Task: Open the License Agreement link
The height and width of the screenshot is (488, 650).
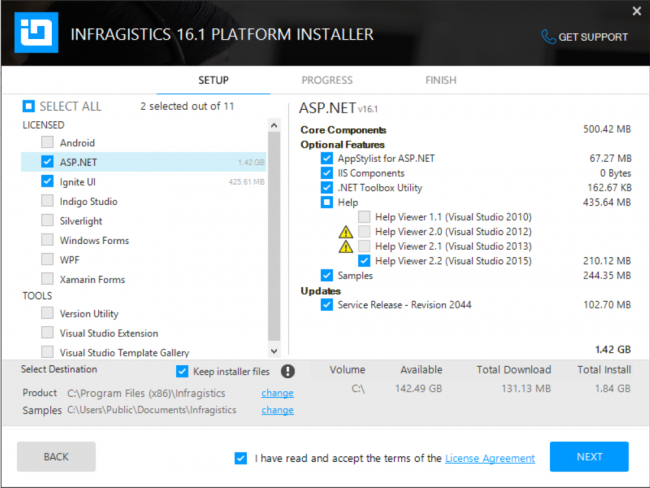Action: (x=490, y=458)
